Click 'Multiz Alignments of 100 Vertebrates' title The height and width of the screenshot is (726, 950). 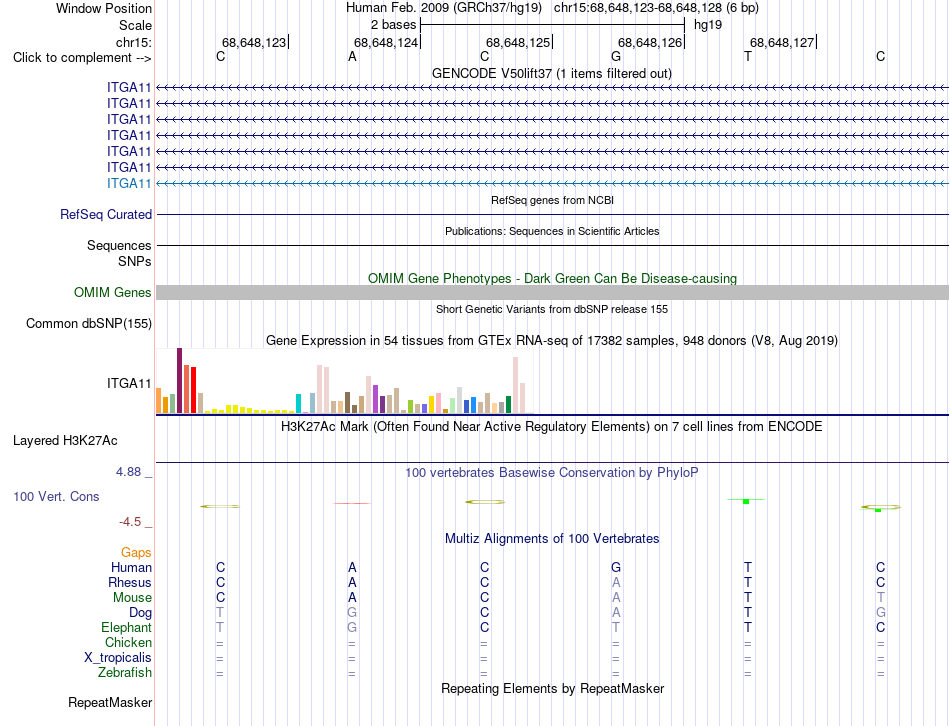[552, 538]
